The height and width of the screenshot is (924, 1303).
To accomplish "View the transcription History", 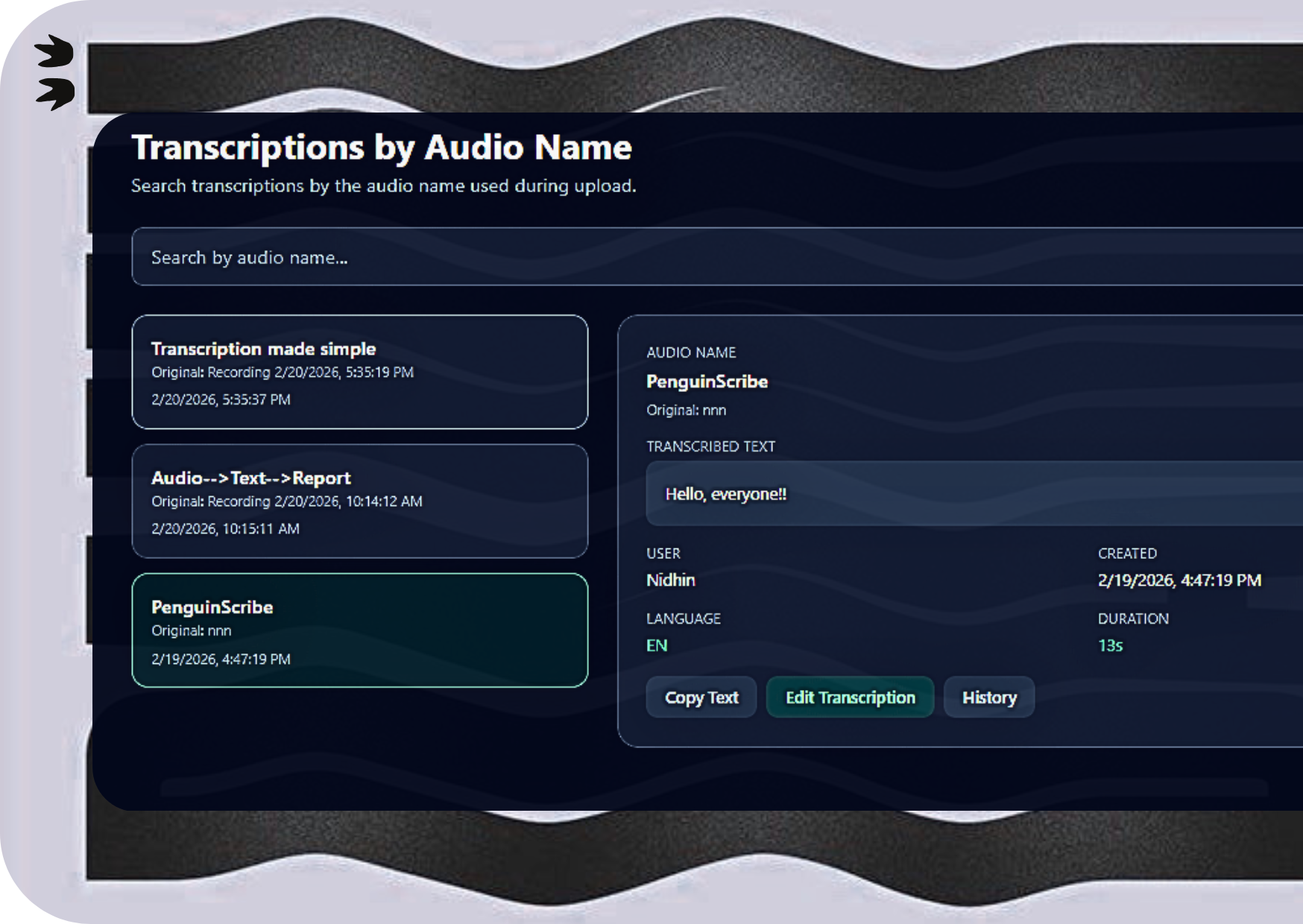I will point(989,697).
